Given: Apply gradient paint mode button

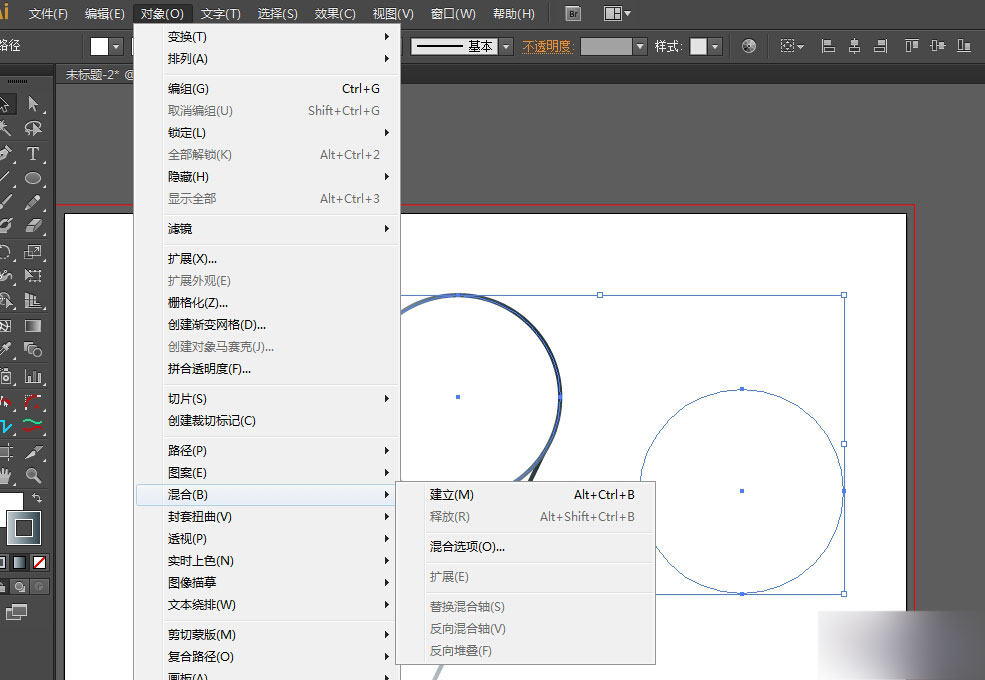Looking at the screenshot, I should pyautogui.click(x=20, y=562).
